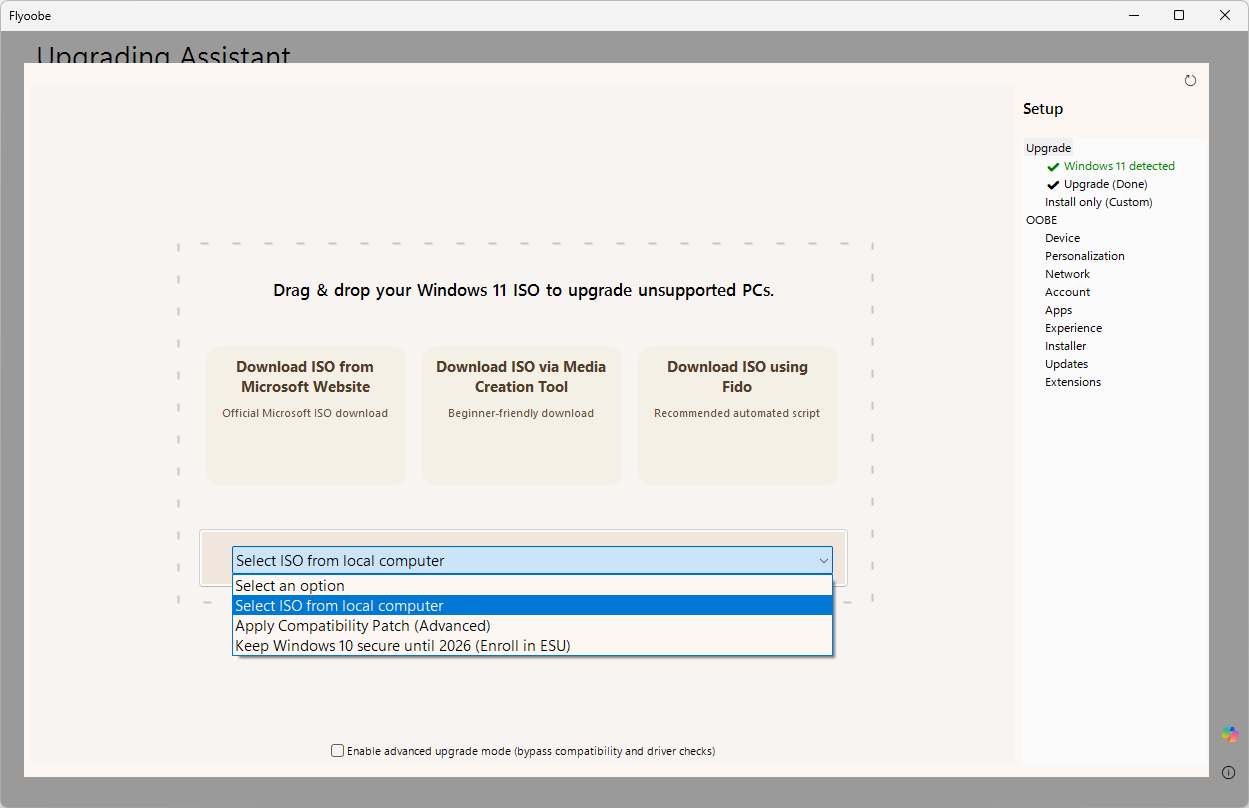Viewport: 1249px width, 808px height.
Task: Select 'Keep Windows 10 secure until 2026' option
Action: 532,646
